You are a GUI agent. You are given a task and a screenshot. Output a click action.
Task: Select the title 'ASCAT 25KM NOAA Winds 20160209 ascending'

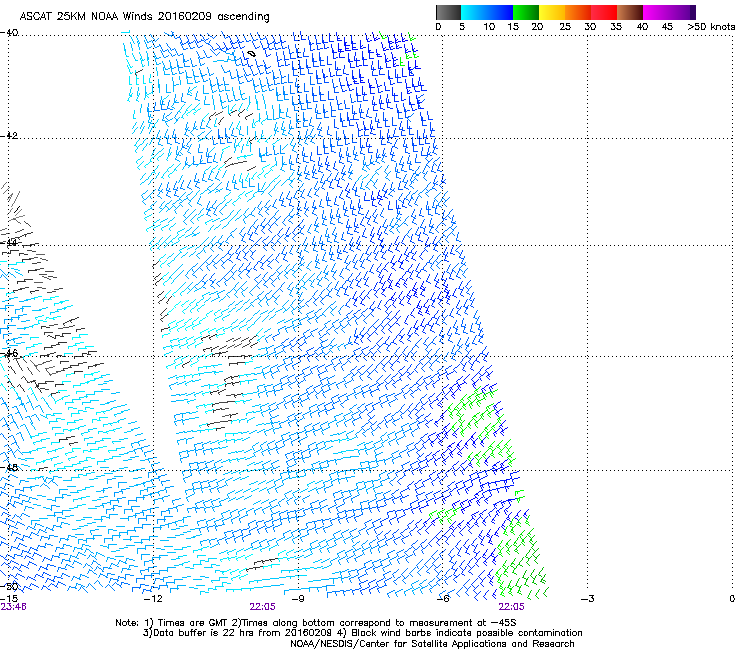click(144, 17)
